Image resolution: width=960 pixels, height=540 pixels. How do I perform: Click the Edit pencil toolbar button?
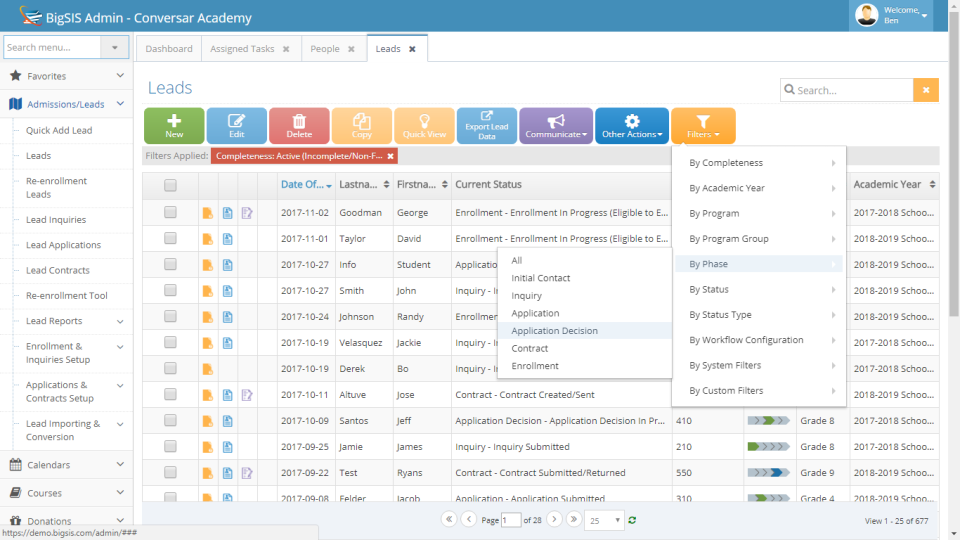click(236, 126)
